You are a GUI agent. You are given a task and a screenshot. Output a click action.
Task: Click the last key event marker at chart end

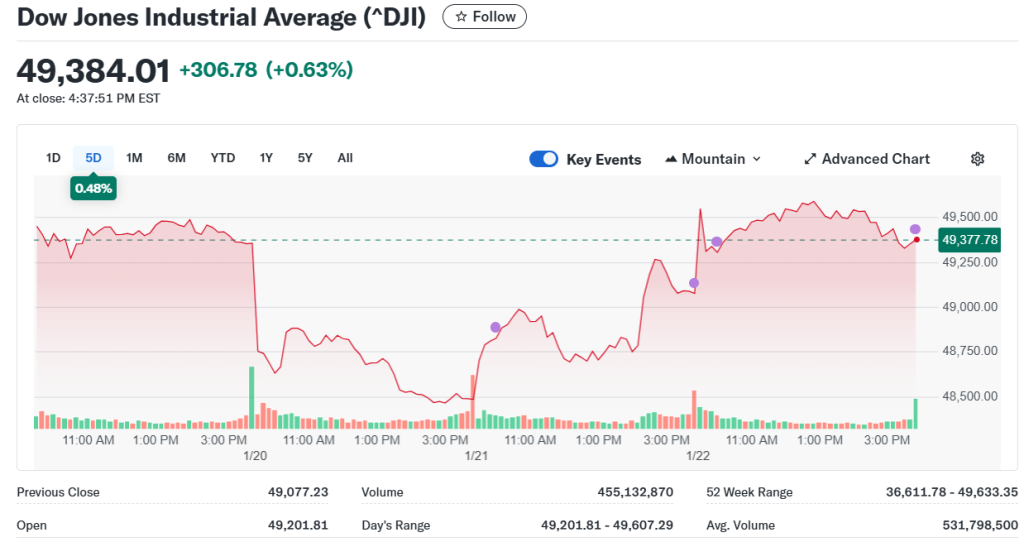click(915, 229)
